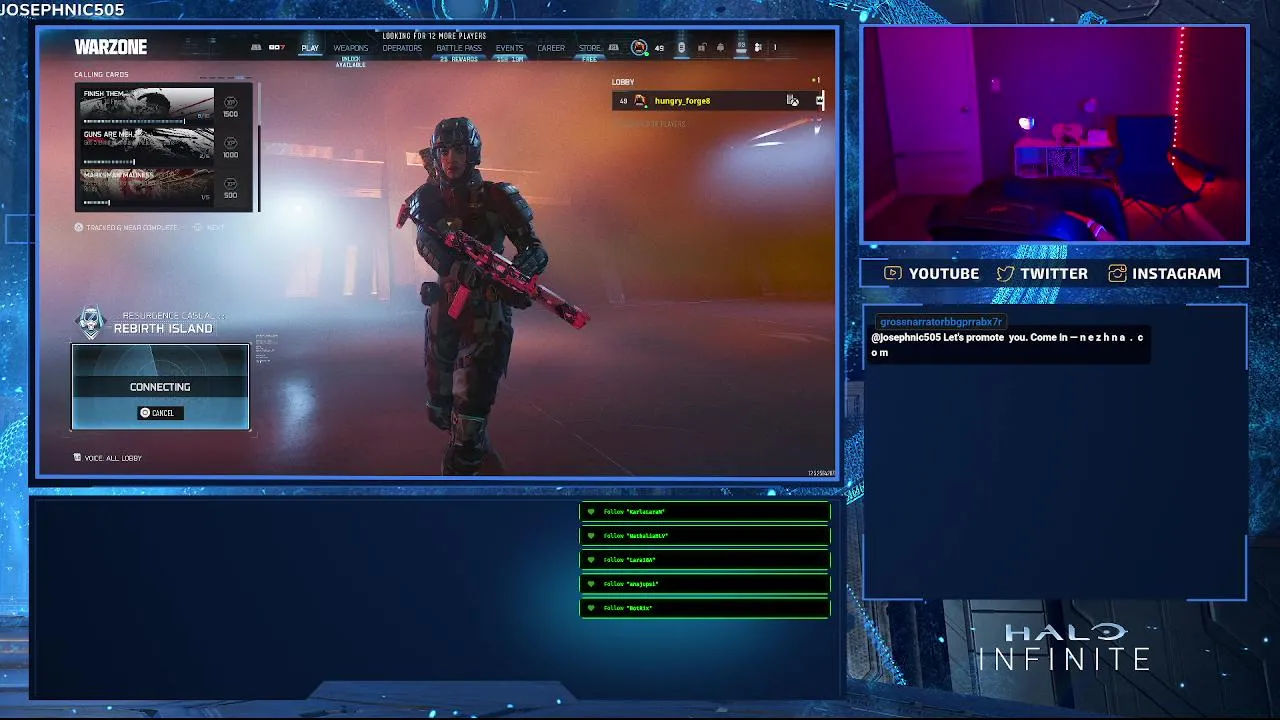Click Tracked & Near Complete filter
This screenshot has height=720, width=1280.
click(126, 227)
